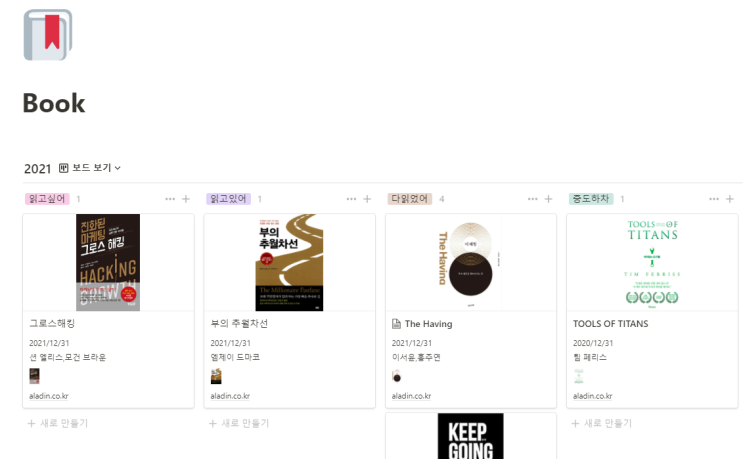The width and height of the screenshot is (743, 459).
Task: Click the small file thumbnail in TOOLS OF TITANS card
Action: point(579,376)
